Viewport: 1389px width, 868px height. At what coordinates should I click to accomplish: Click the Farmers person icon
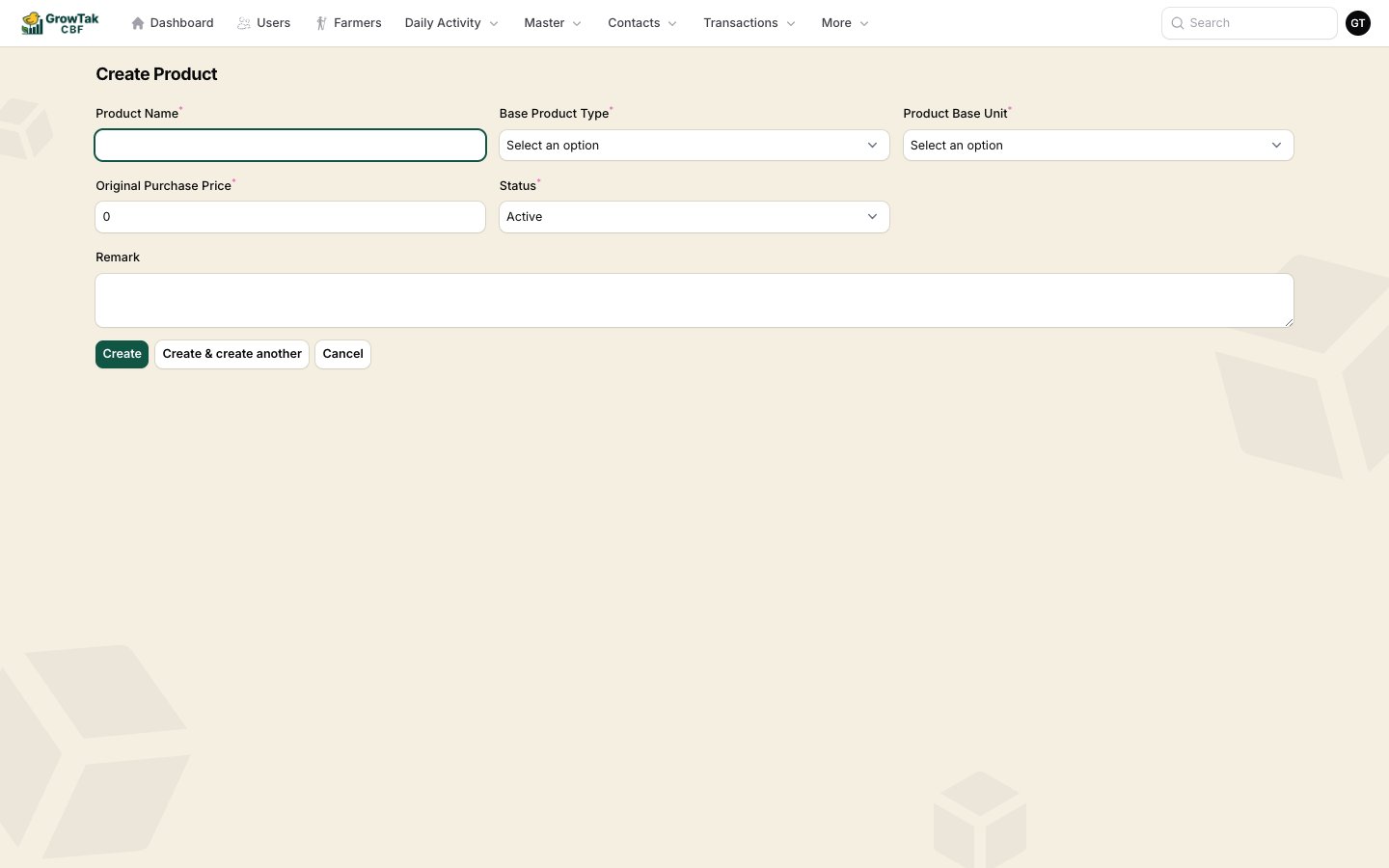coord(321,23)
